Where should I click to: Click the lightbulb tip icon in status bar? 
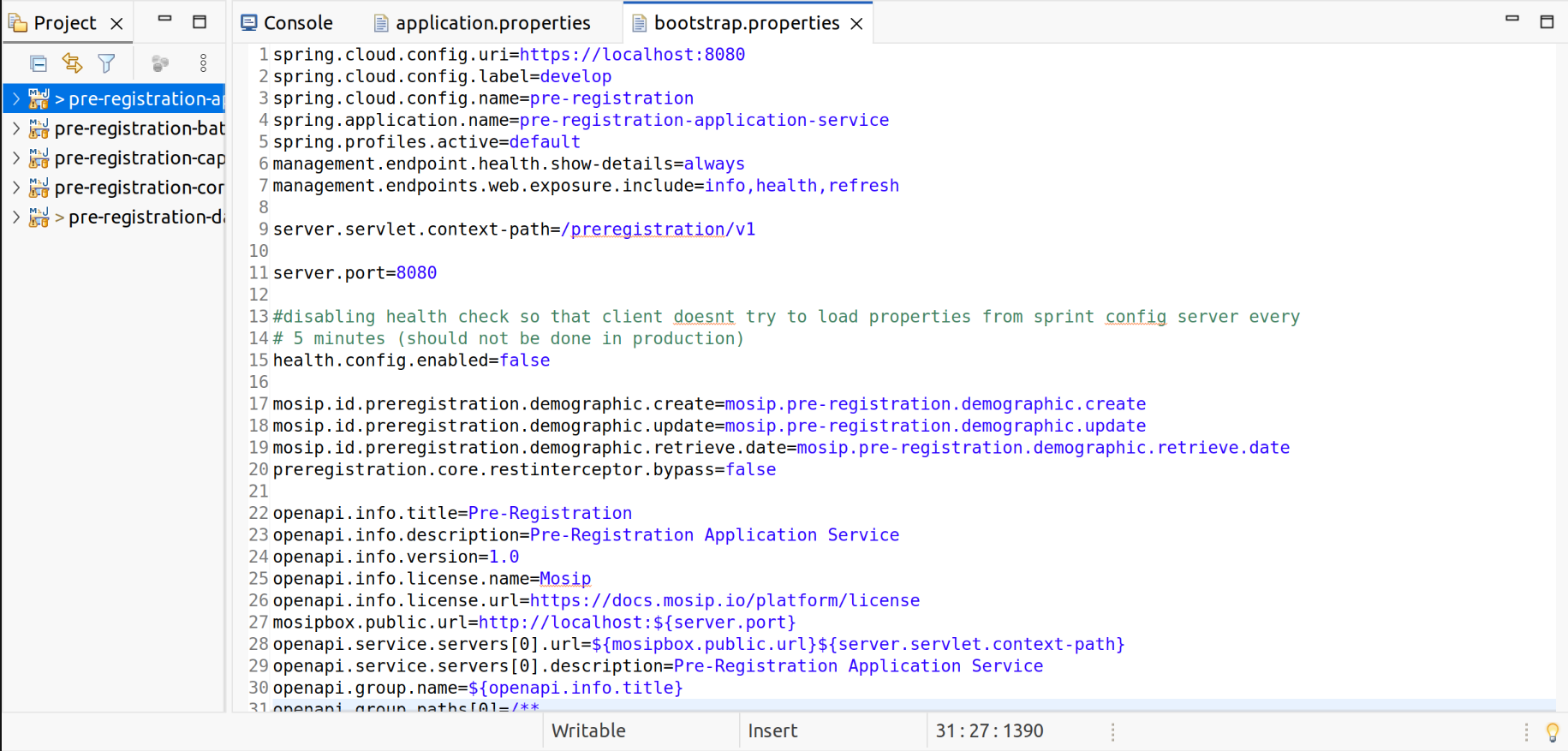[x=1552, y=732]
